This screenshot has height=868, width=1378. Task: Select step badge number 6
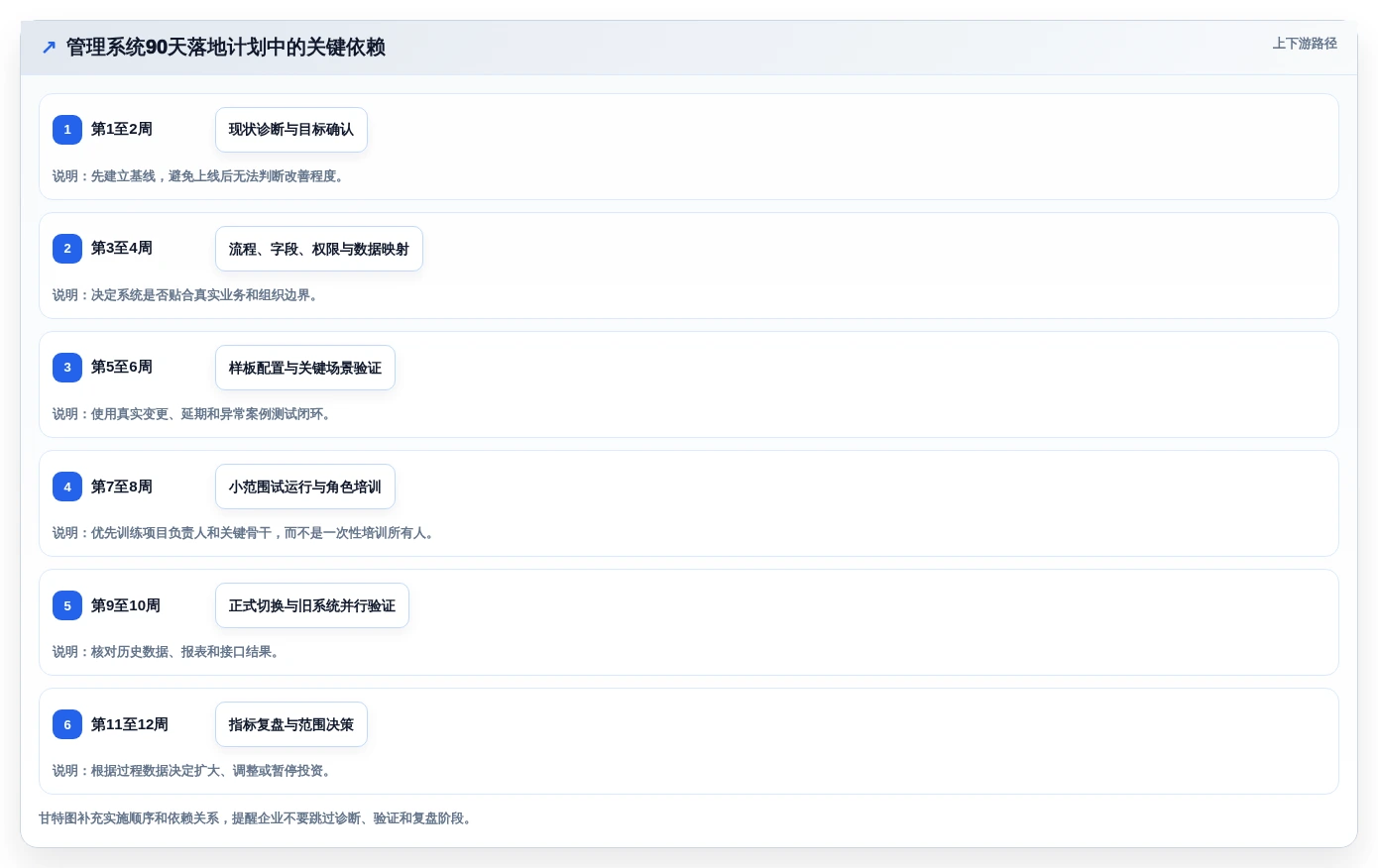pyautogui.click(x=67, y=724)
